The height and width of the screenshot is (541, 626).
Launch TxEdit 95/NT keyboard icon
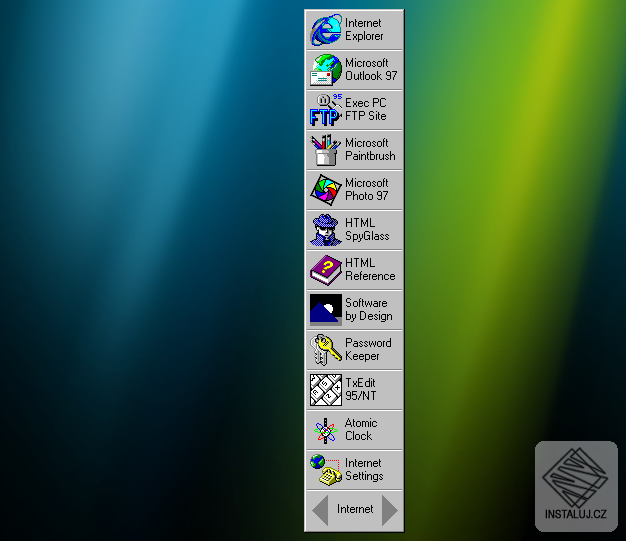(x=326, y=390)
